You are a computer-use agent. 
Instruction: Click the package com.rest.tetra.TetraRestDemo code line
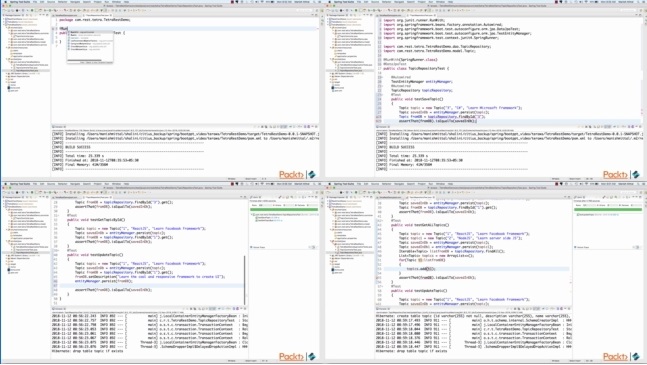[x=94, y=20]
